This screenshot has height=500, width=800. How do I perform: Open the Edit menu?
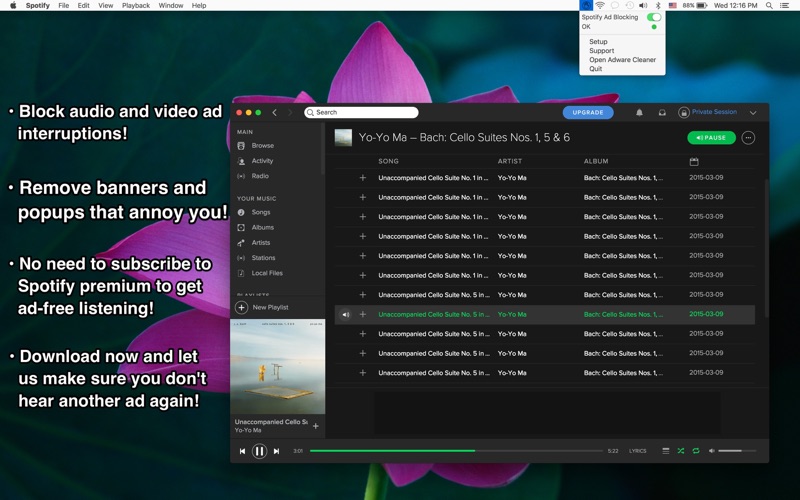[x=84, y=6]
